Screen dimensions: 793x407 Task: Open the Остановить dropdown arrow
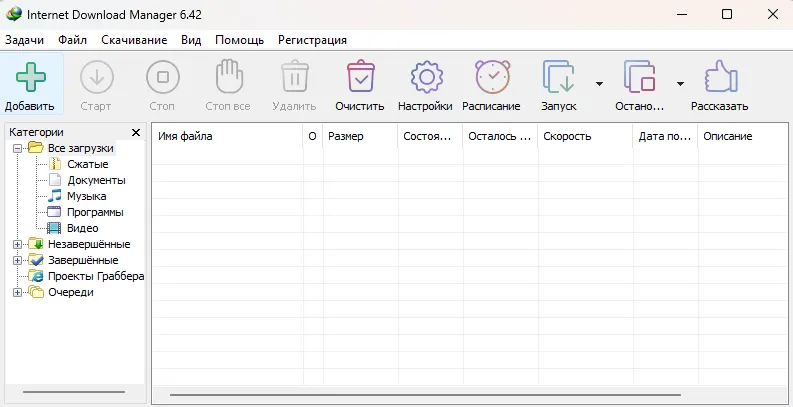[680, 83]
